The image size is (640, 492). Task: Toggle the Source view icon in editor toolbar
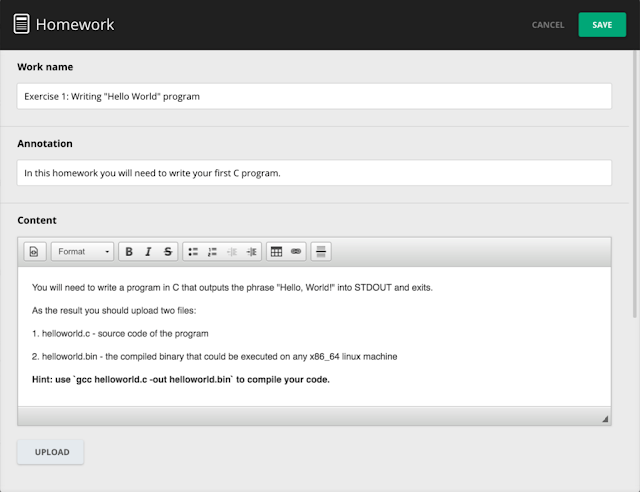click(34, 252)
